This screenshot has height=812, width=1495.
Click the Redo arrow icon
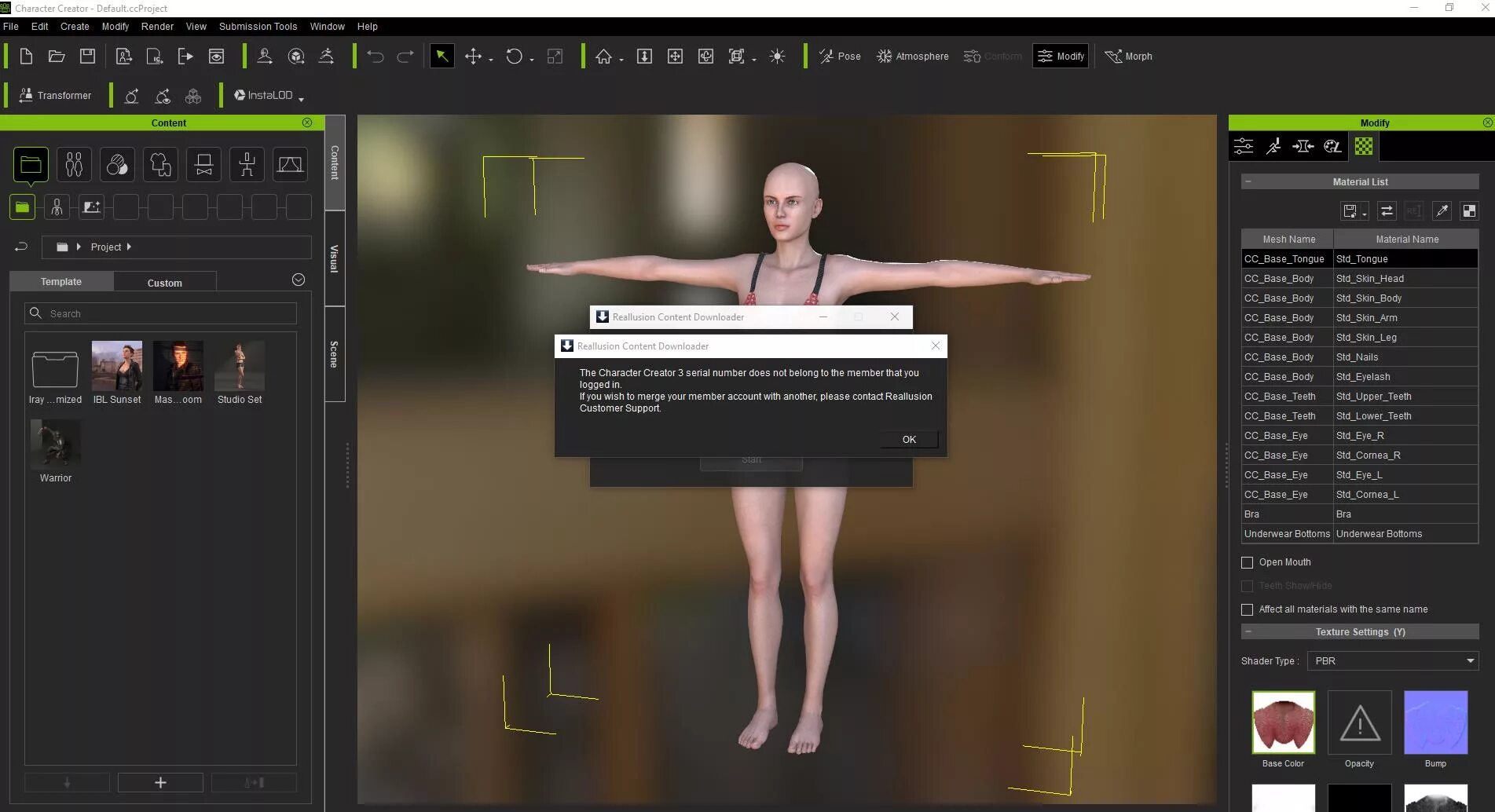click(x=405, y=57)
